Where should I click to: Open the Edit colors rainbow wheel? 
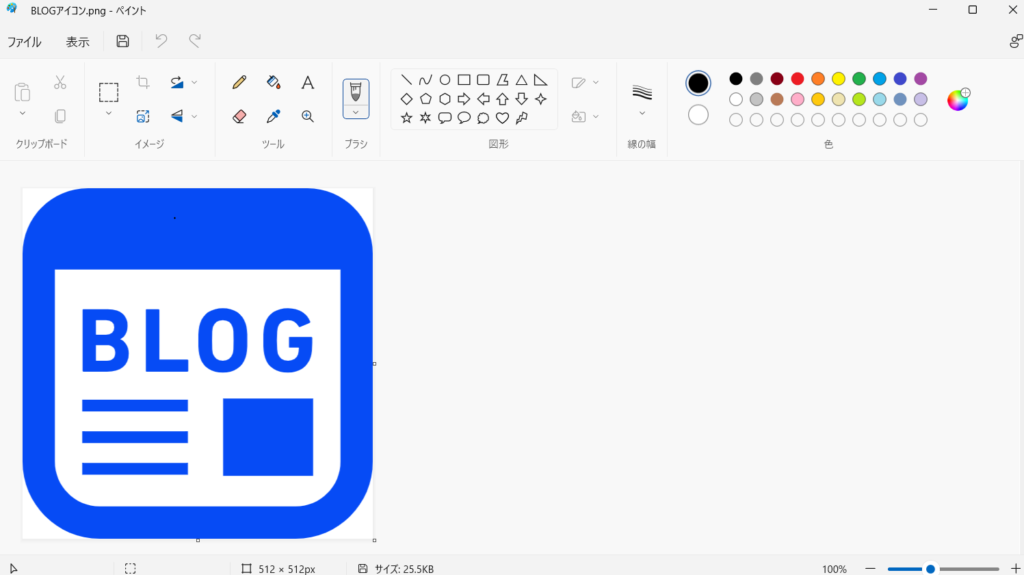click(957, 100)
